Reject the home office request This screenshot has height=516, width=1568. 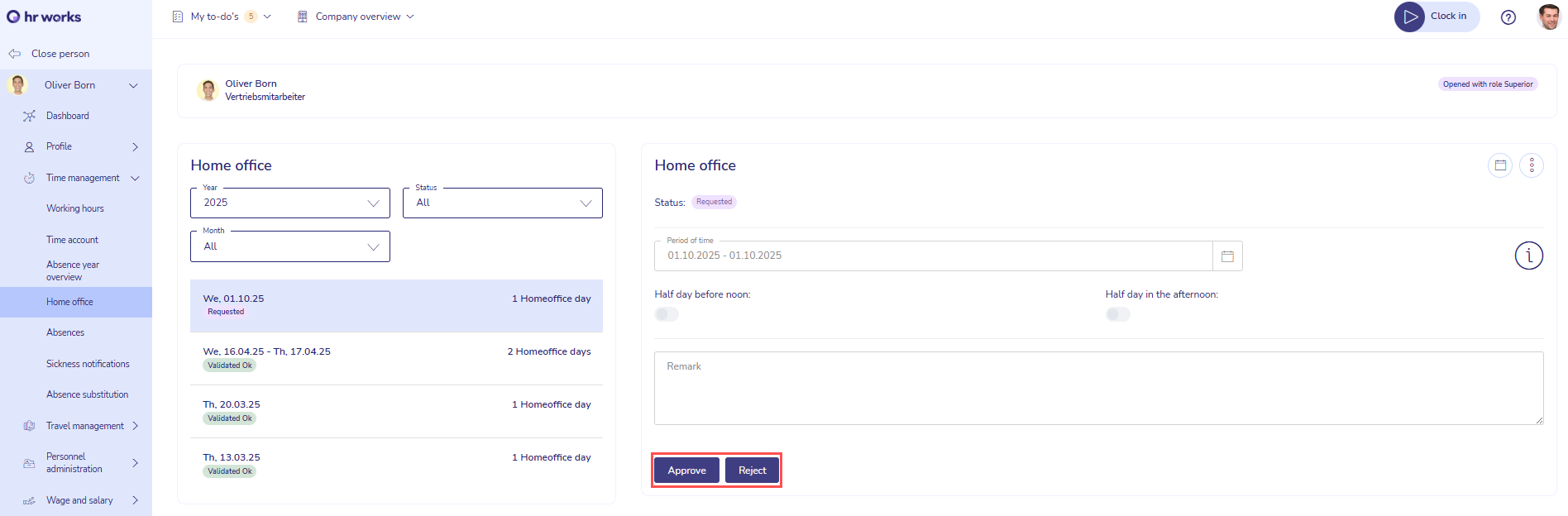752,471
